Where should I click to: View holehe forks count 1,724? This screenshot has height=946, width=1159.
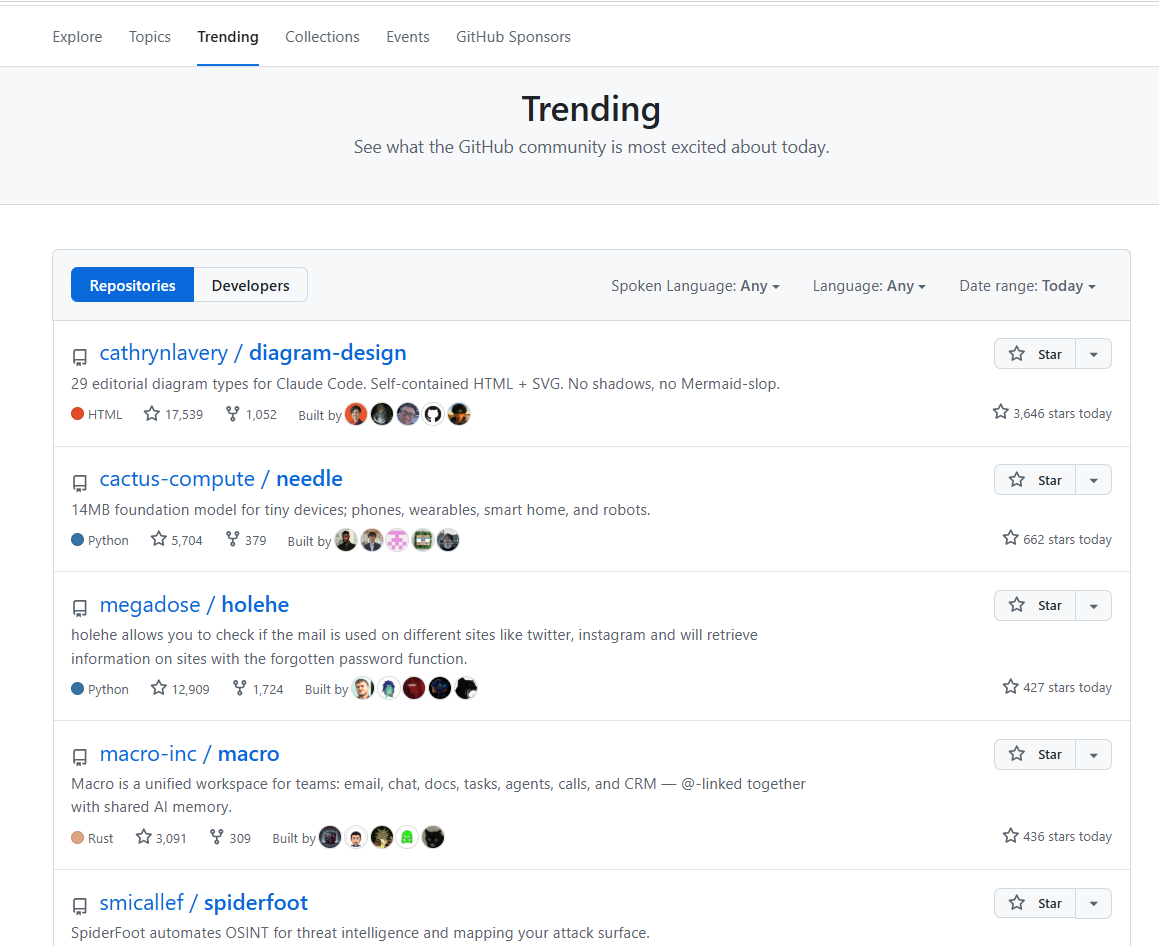coord(258,689)
